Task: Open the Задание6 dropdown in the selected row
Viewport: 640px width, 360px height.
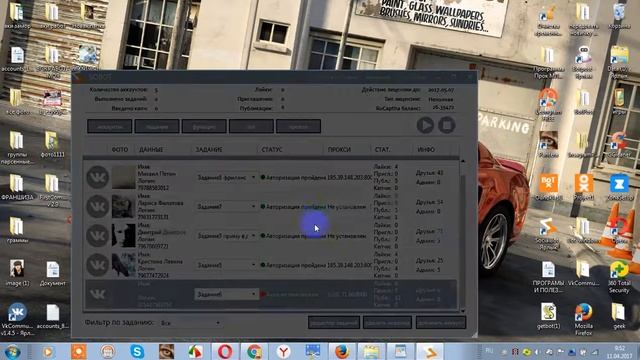Action: click(x=226, y=294)
